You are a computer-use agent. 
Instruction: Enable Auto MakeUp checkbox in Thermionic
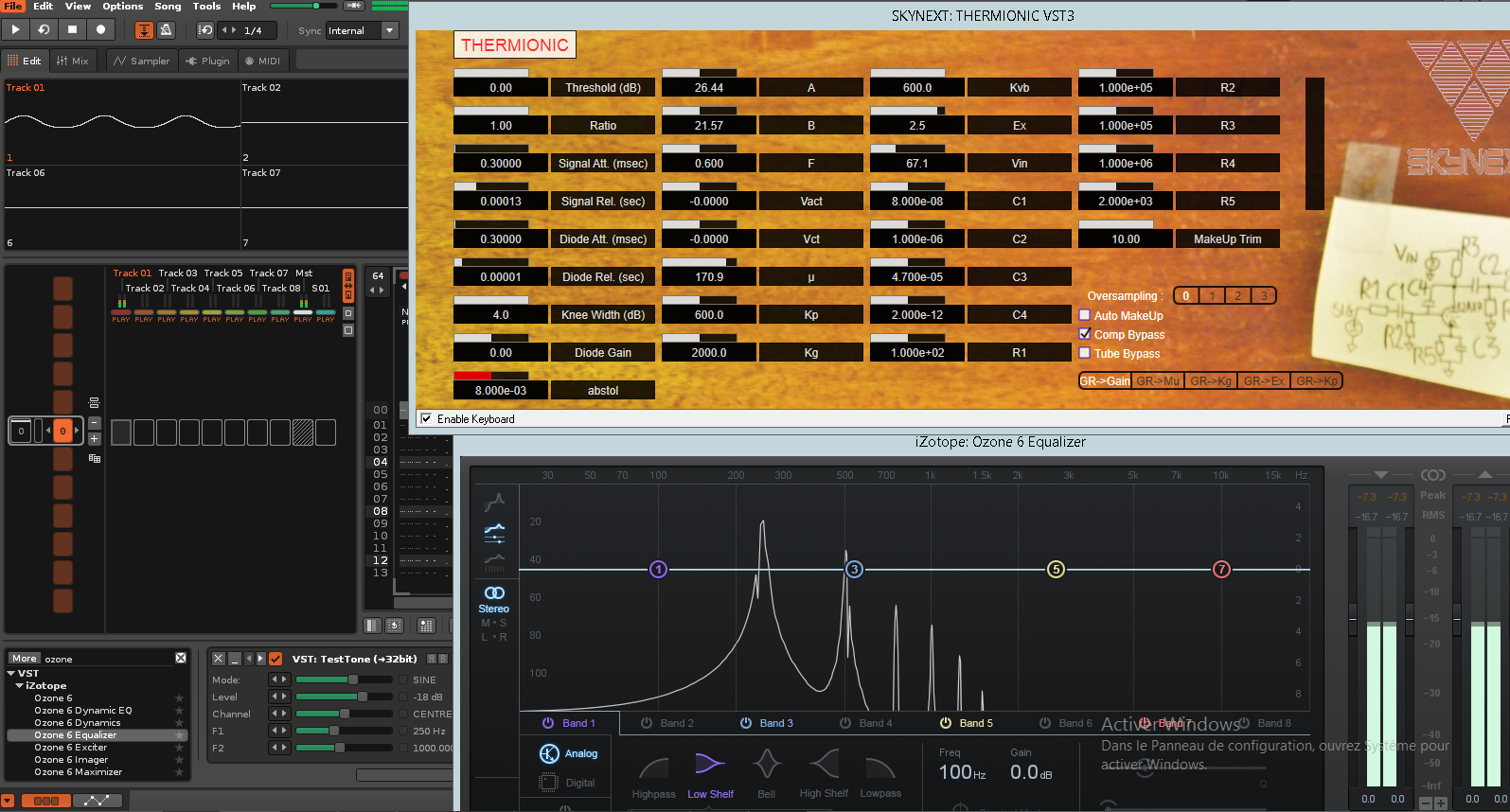pyautogui.click(x=1085, y=315)
